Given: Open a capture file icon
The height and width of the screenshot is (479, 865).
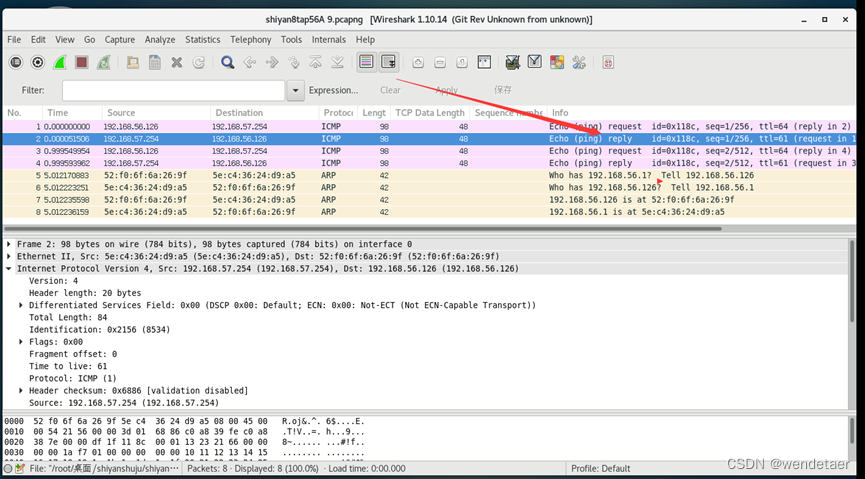Looking at the screenshot, I should 133,62.
